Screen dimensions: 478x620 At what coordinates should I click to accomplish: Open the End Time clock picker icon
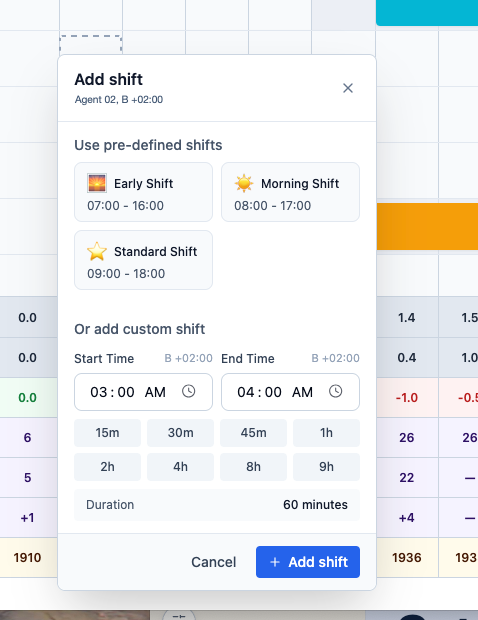click(x=336, y=391)
